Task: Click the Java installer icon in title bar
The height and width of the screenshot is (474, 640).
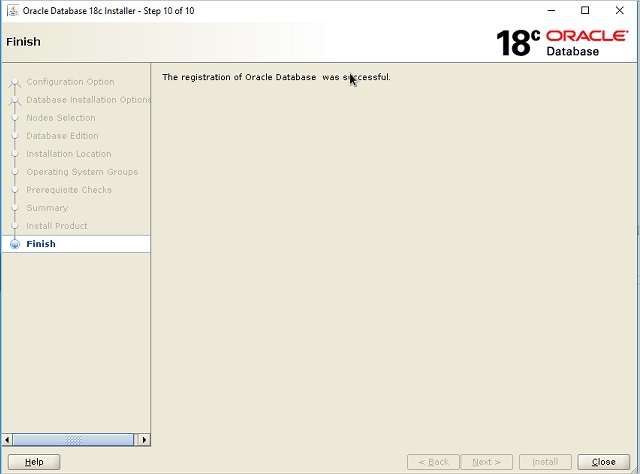Action: pos(13,10)
